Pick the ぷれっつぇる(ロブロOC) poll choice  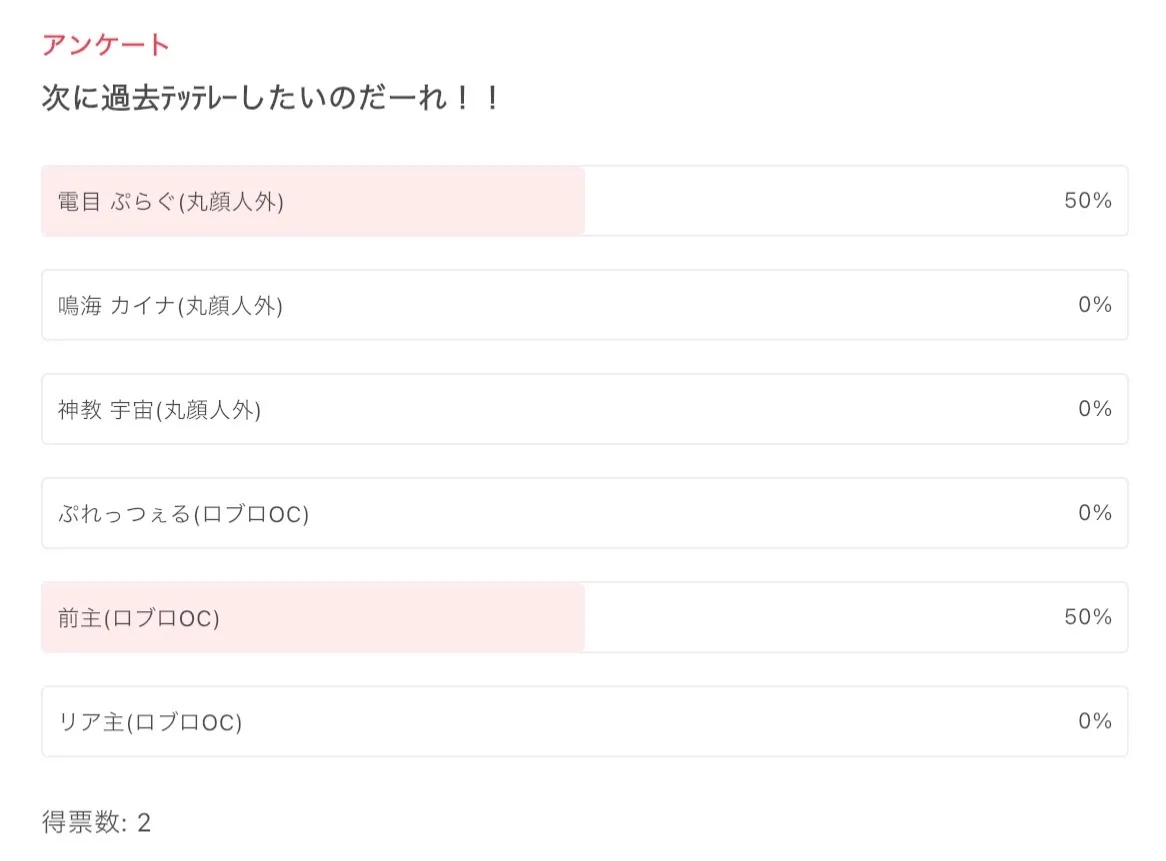pyautogui.click(x=184, y=513)
